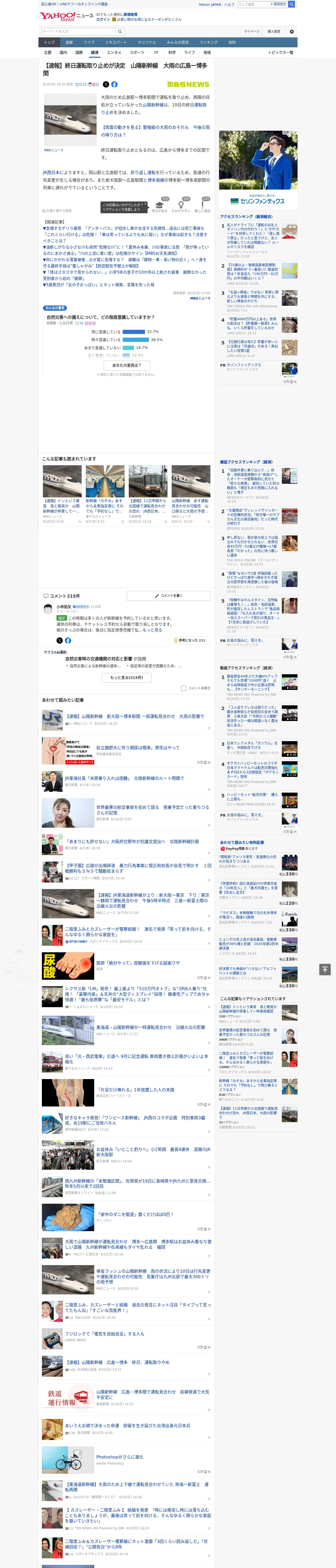Screen dimensions: 336x1568
Task: Click the もっと見る(215件) button
Action: click(127, 677)
